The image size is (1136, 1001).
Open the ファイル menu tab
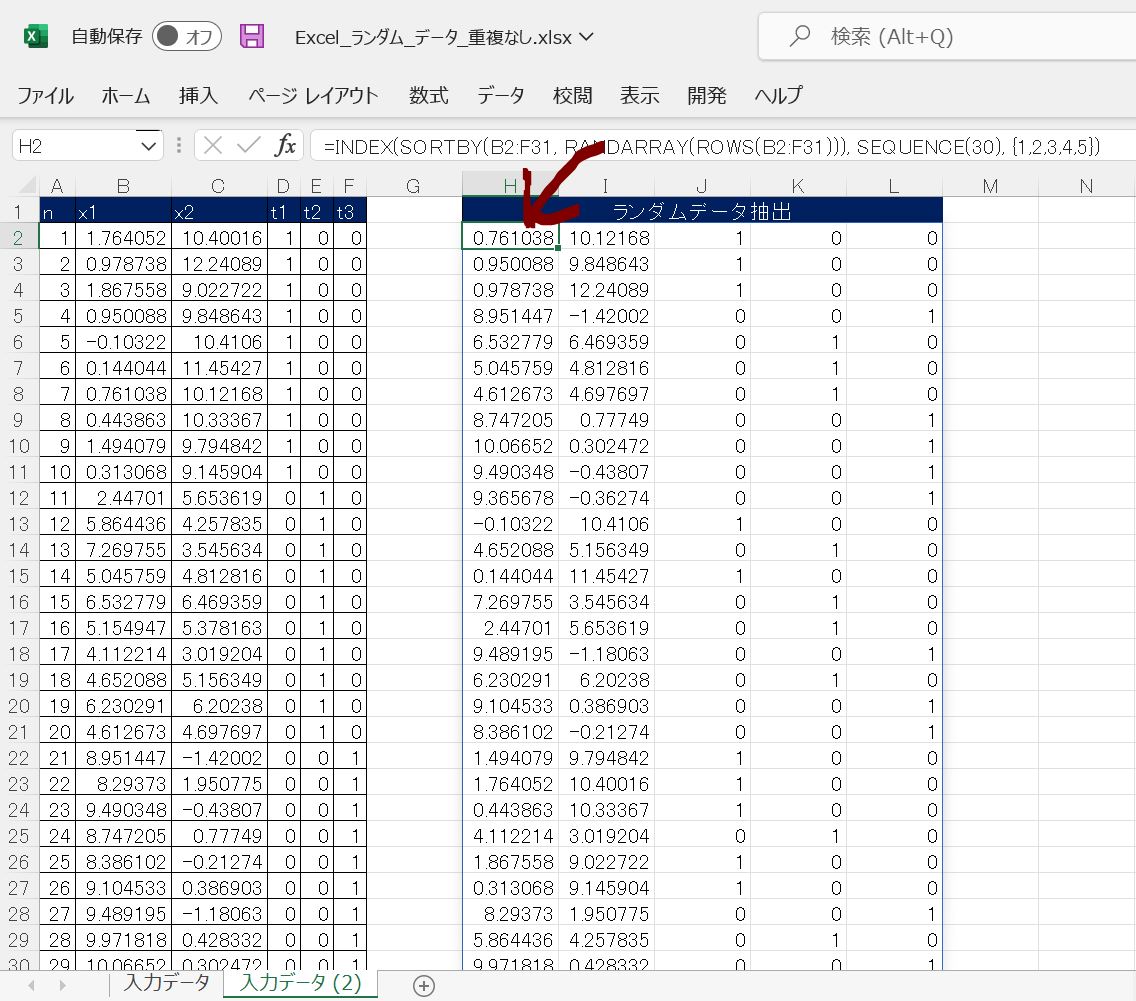click(x=45, y=95)
